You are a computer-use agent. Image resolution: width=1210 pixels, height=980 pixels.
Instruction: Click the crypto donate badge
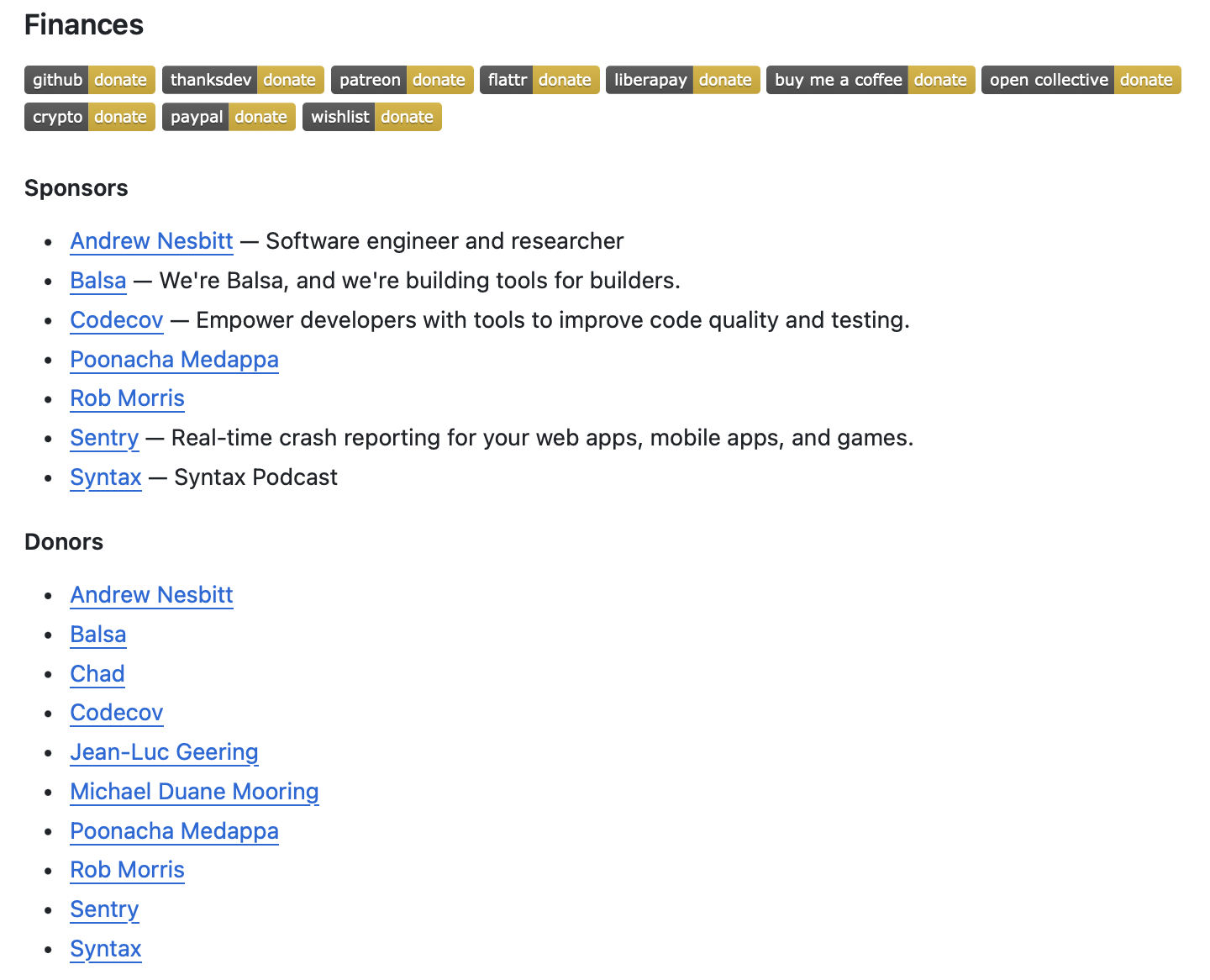(x=90, y=117)
